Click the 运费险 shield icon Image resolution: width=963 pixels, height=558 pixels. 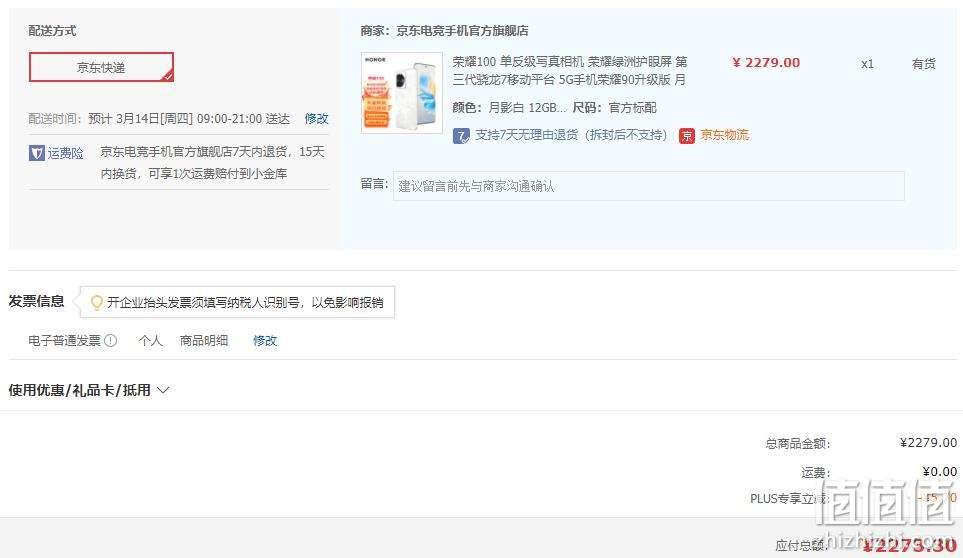coord(36,153)
